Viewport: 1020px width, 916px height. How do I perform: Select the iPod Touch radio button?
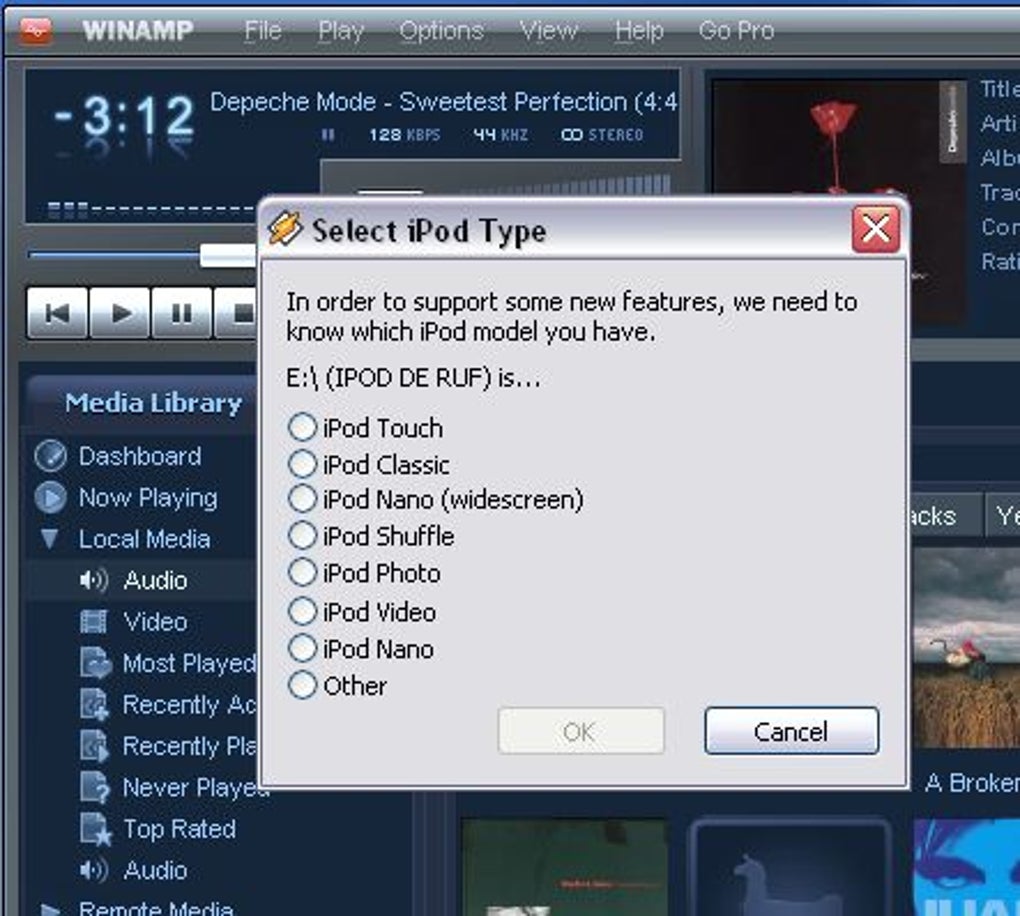tap(302, 427)
